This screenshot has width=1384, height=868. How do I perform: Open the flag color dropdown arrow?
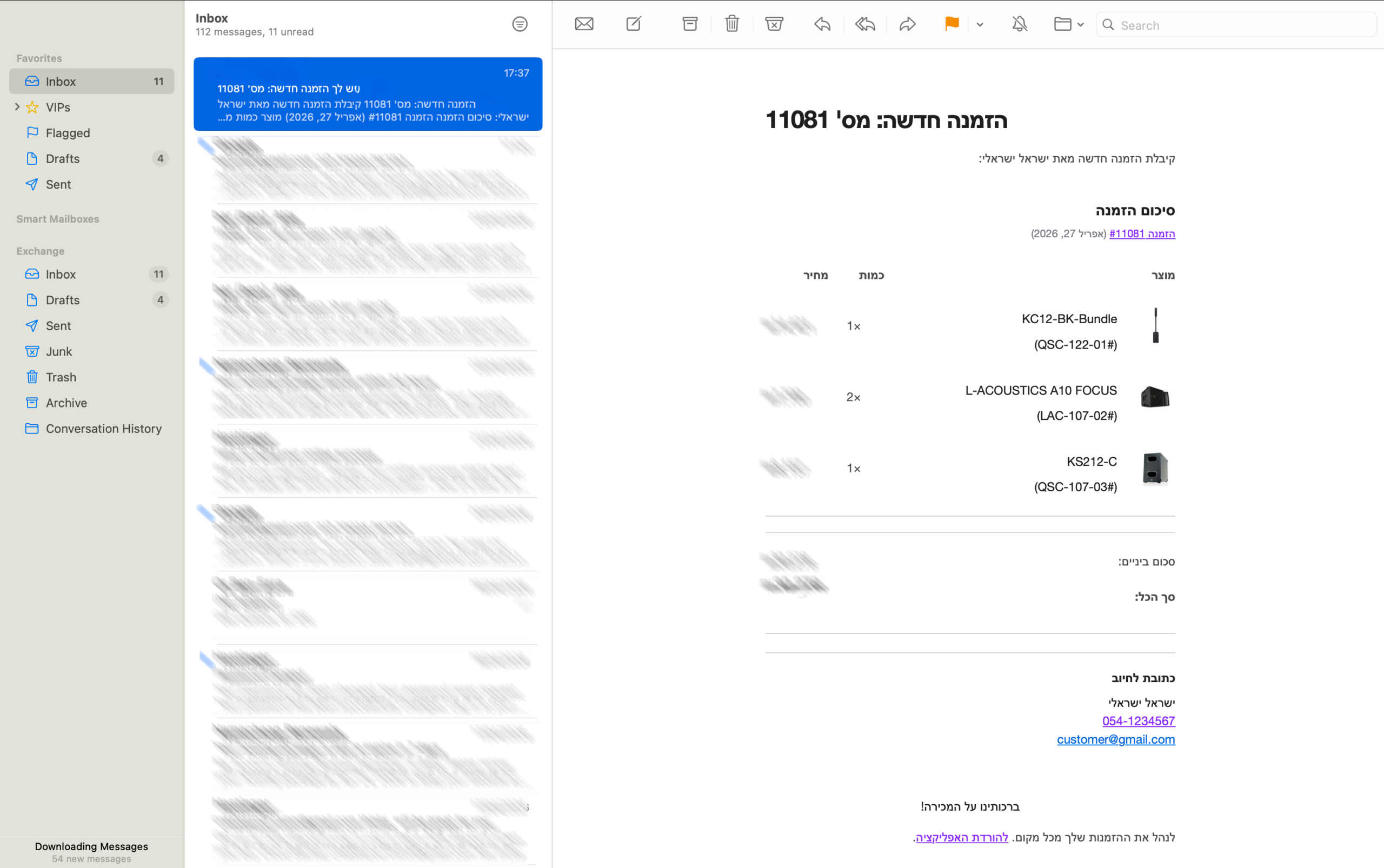[980, 25]
